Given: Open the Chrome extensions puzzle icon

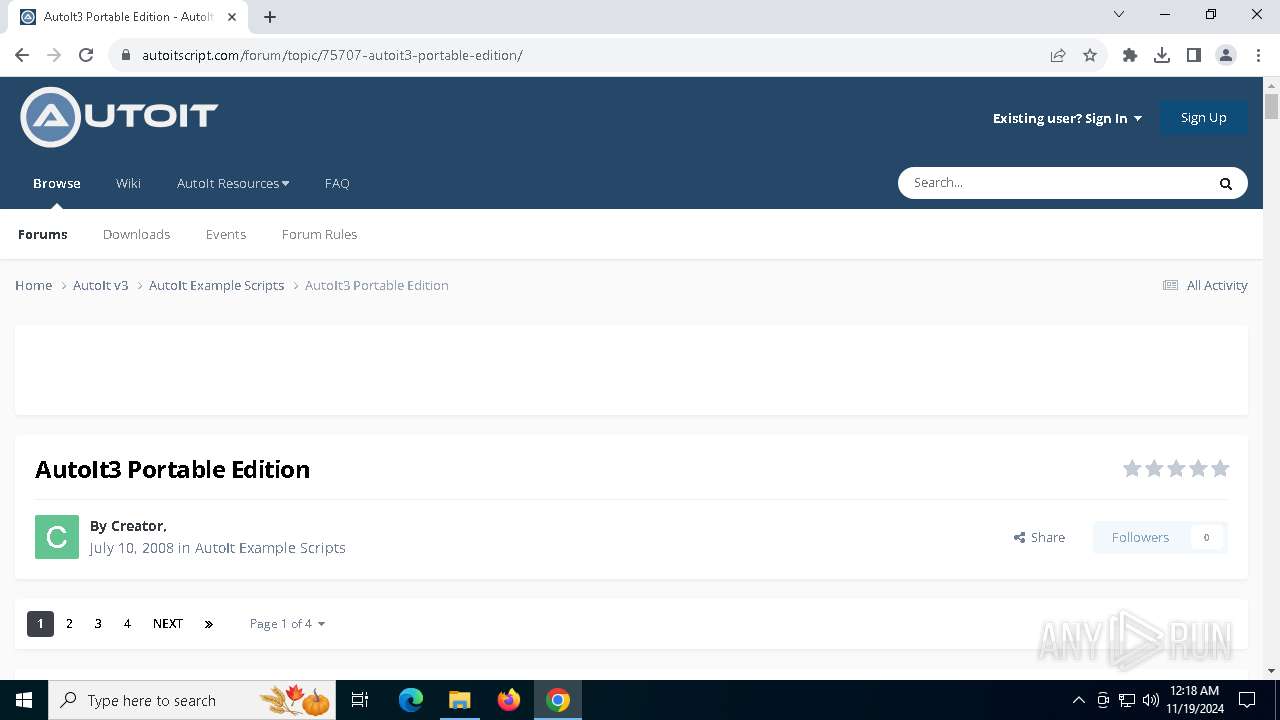Looking at the screenshot, I should [x=1130, y=55].
